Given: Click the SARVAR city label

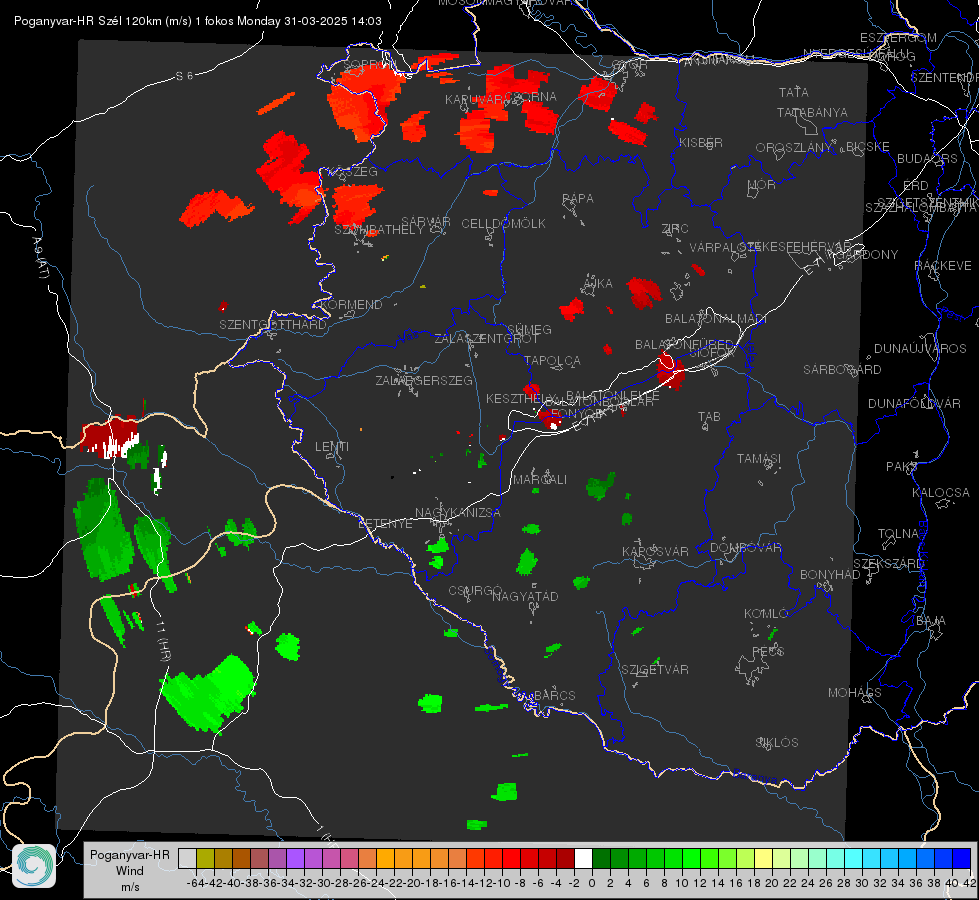Looking at the screenshot, I should (425, 222).
